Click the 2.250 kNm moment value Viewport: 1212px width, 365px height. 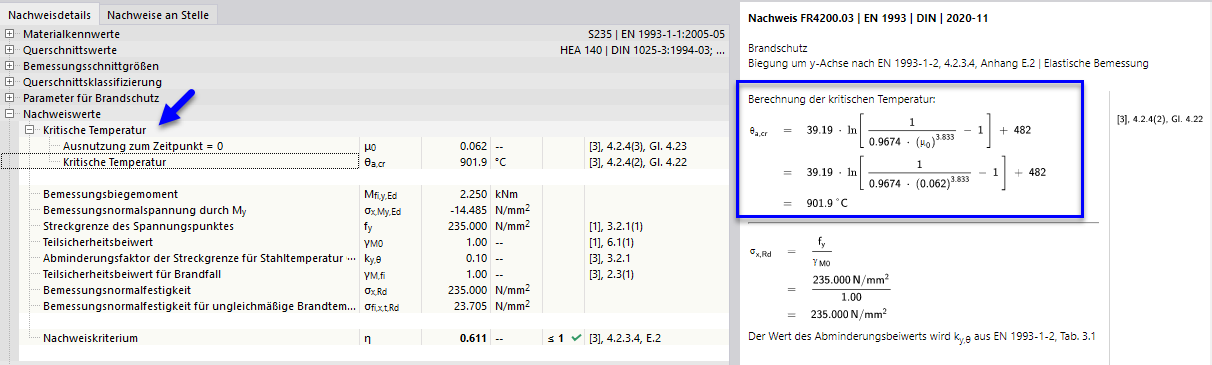point(473,194)
